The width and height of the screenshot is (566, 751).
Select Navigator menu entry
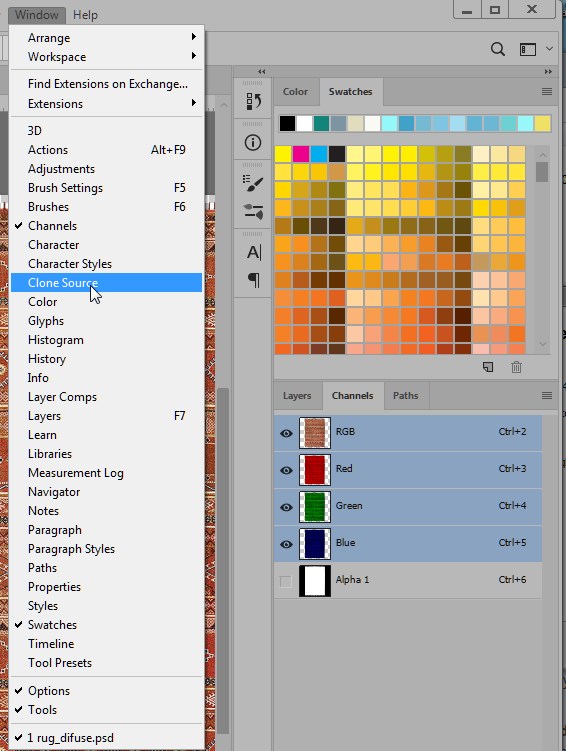106,492
